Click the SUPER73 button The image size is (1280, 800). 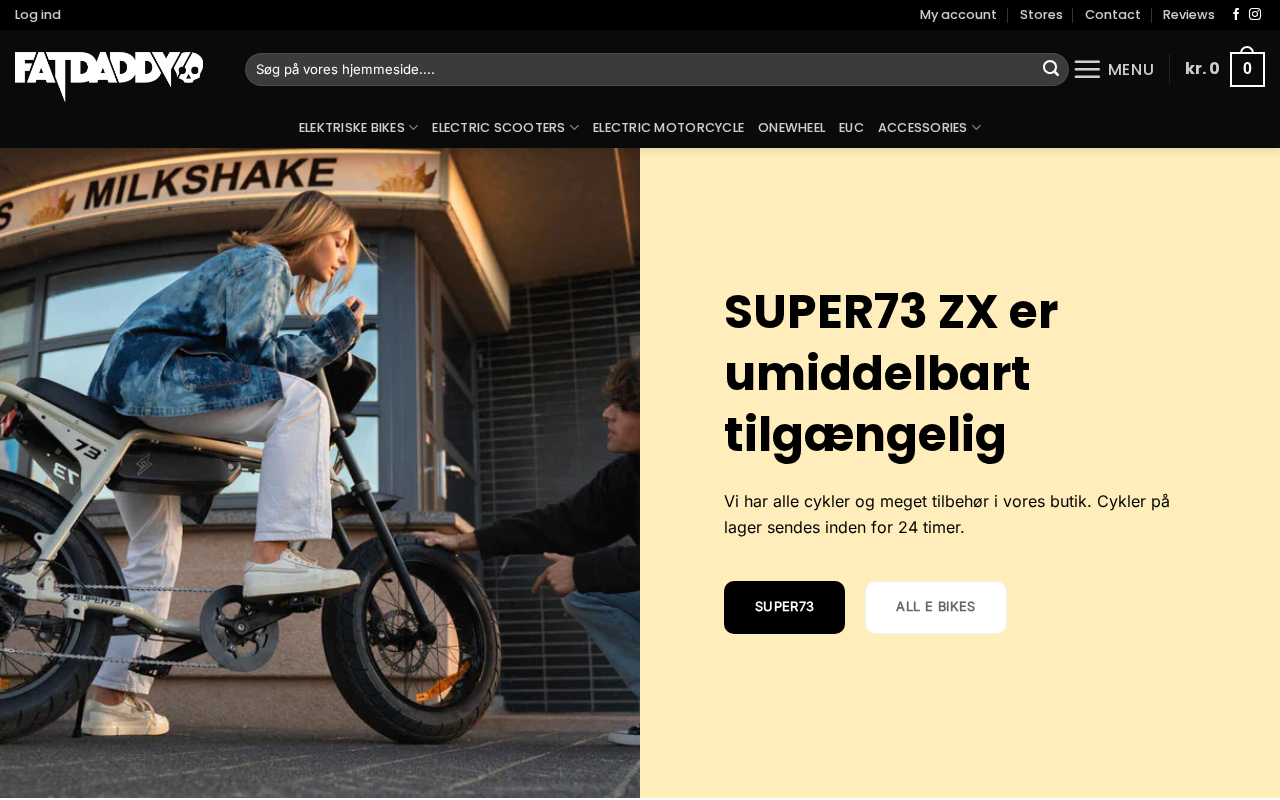pos(784,607)
